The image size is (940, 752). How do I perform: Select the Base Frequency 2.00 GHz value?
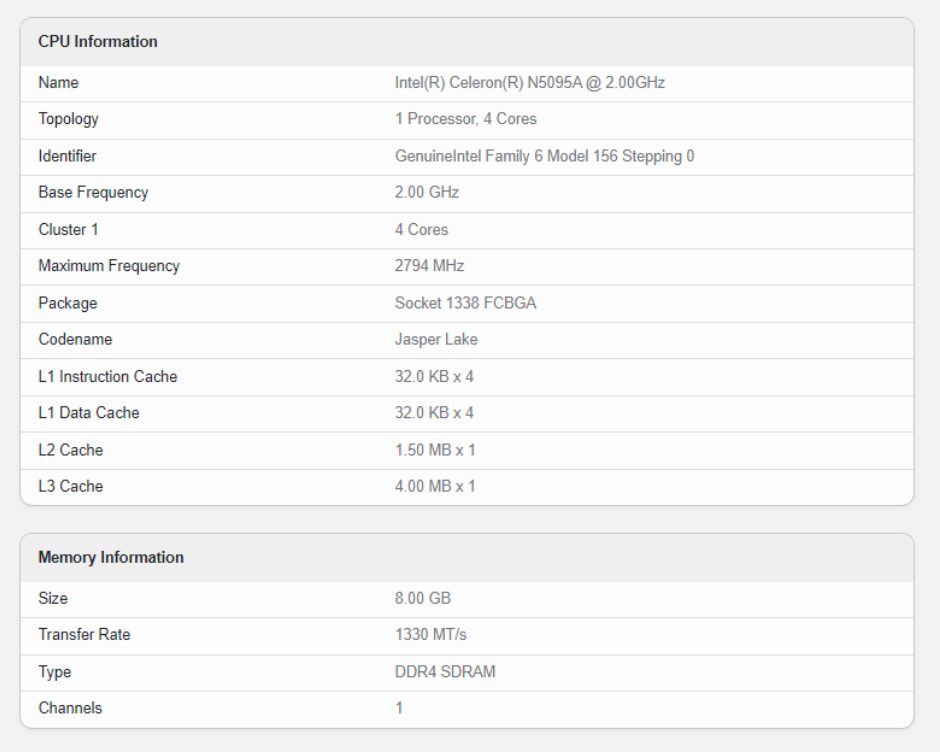coord(427,192)
